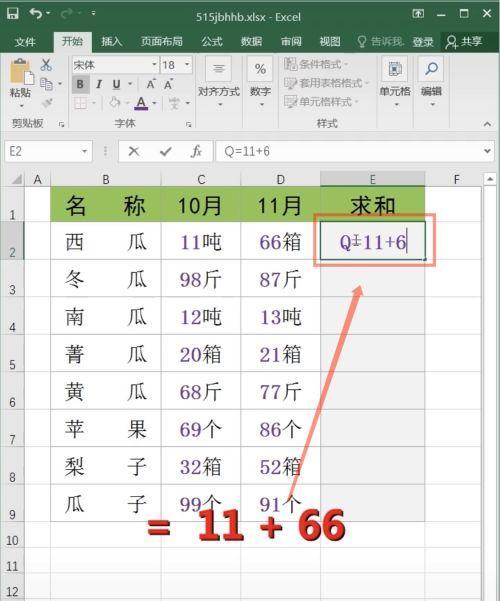Open the 文件 menu tab
This screenshot has height=601, width=500.
coord(25,41)
